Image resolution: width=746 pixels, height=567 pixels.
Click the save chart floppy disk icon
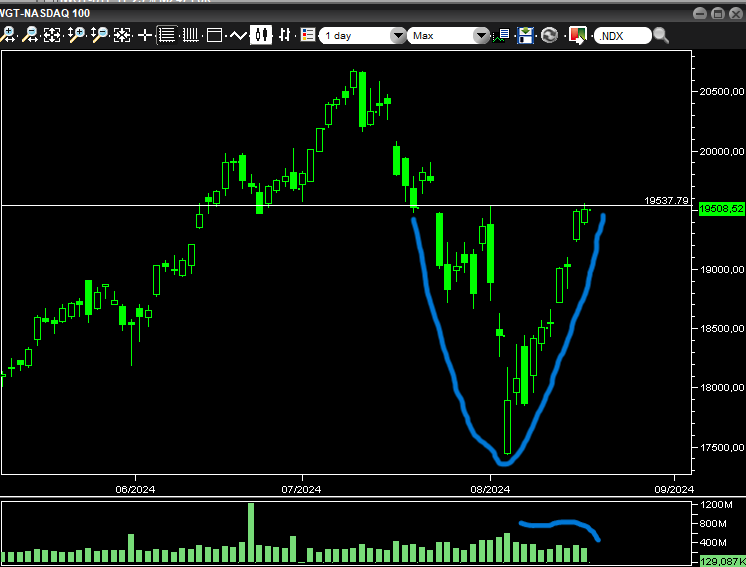pyautogui.click(x=525, y=35)
